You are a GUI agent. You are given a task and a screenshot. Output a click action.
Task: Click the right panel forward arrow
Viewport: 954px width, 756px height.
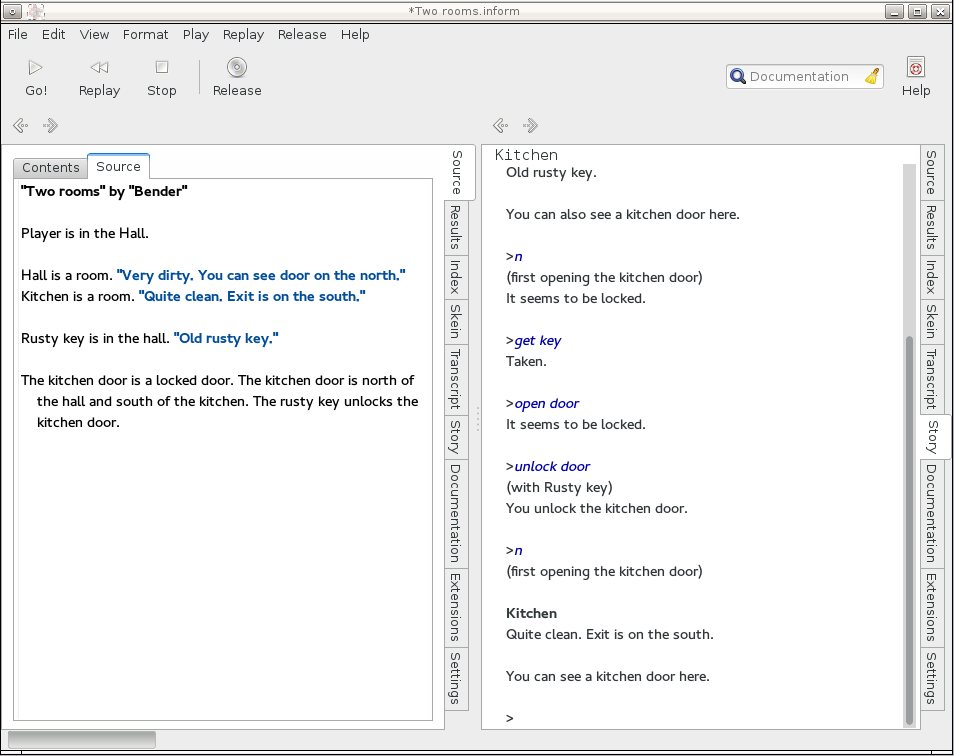[x=531, y=126]
